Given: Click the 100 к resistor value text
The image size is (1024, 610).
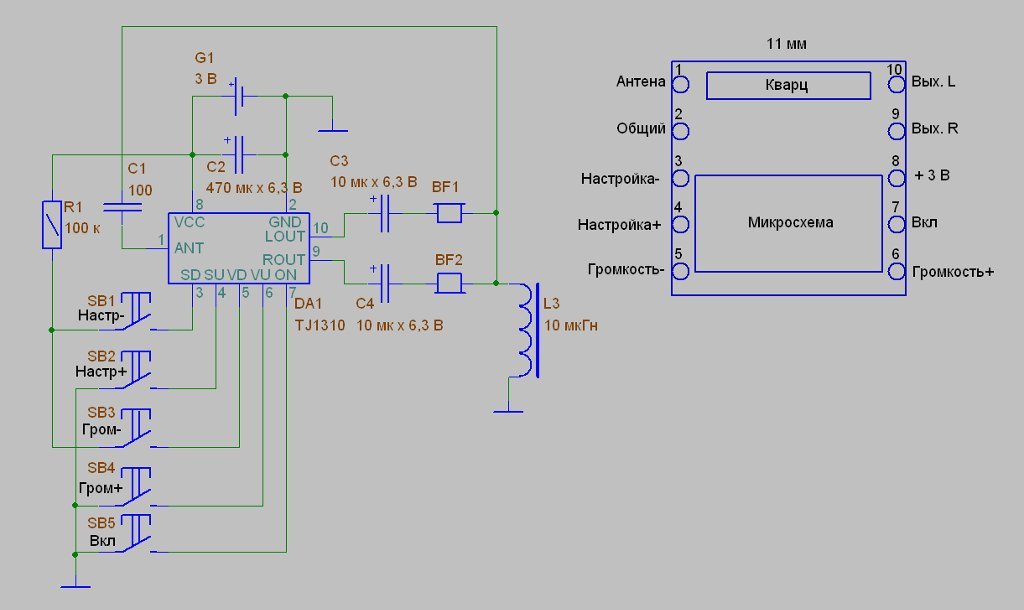Looking at the screenshot, I should pos(82,228).
